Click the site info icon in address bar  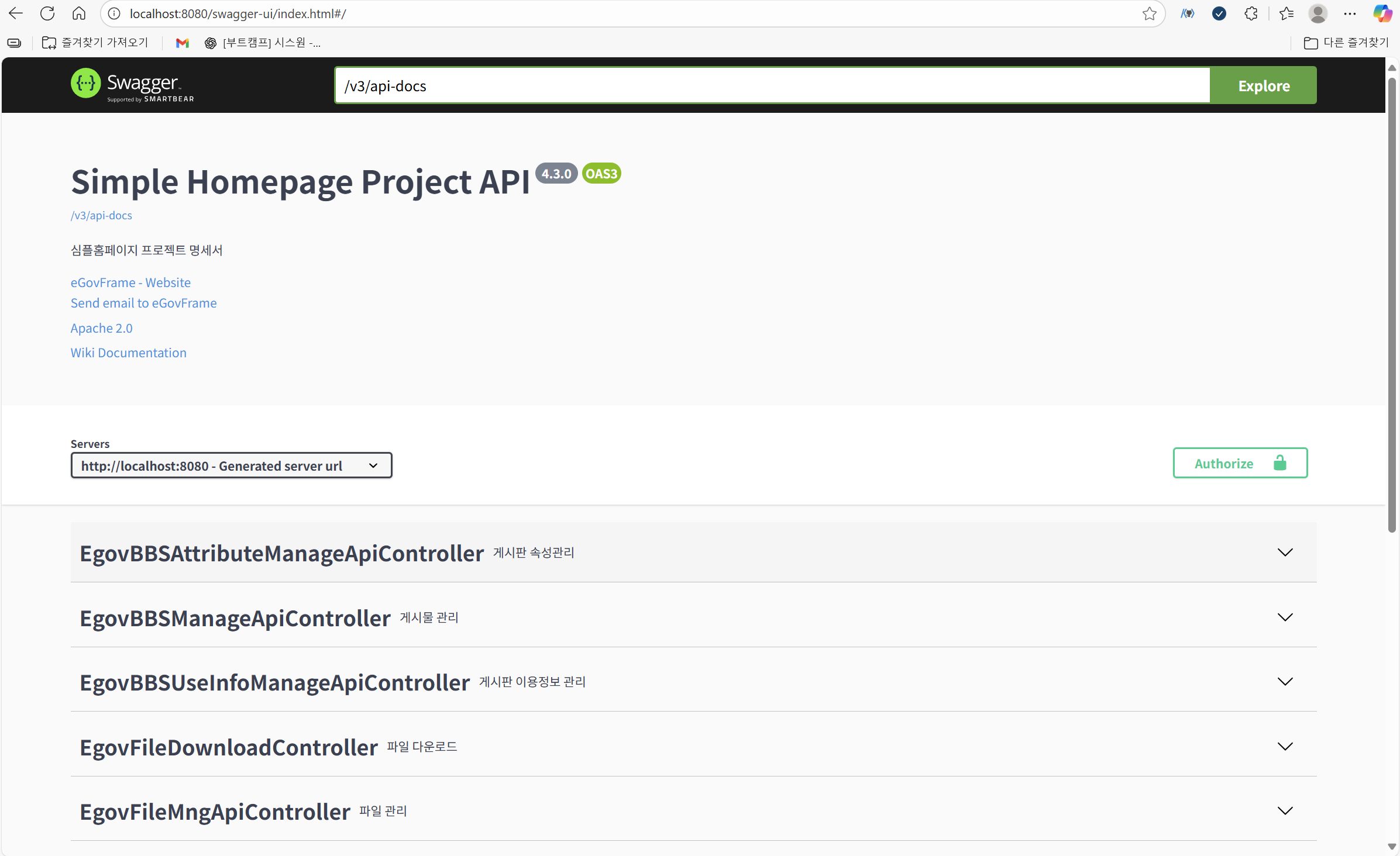point(113,13)
